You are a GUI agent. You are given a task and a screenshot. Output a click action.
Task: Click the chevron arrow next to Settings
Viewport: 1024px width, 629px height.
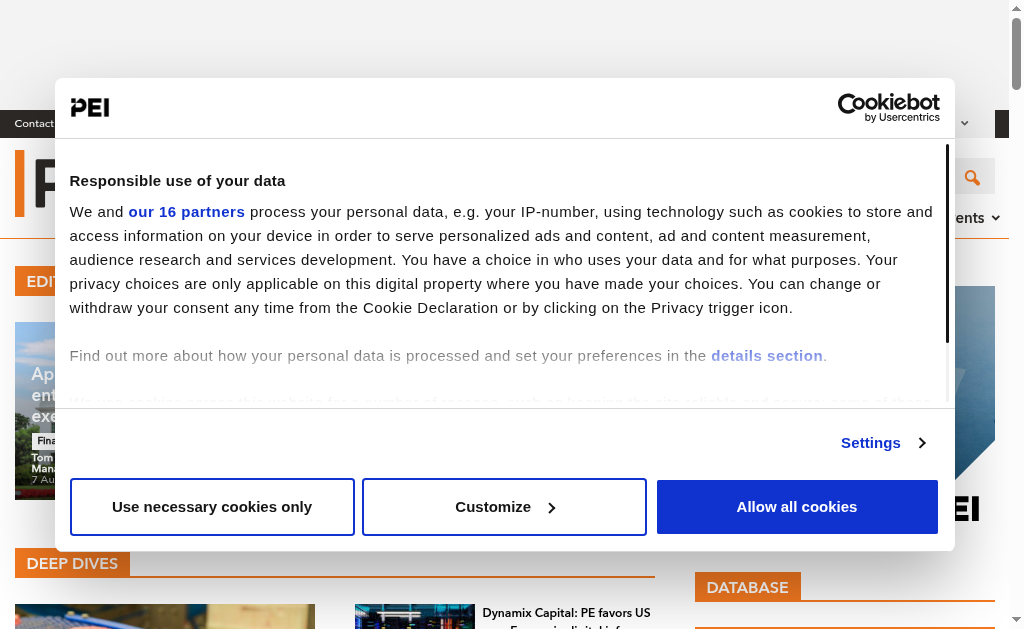pos(922,443)
